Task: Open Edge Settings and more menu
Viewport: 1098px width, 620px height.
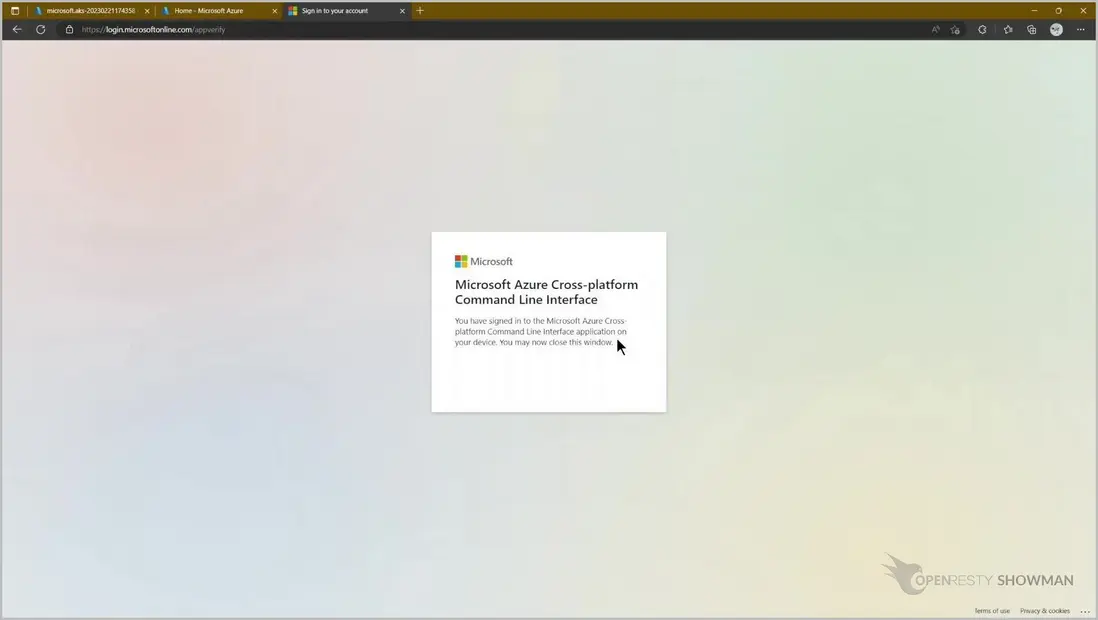Action: (1080, 29)
